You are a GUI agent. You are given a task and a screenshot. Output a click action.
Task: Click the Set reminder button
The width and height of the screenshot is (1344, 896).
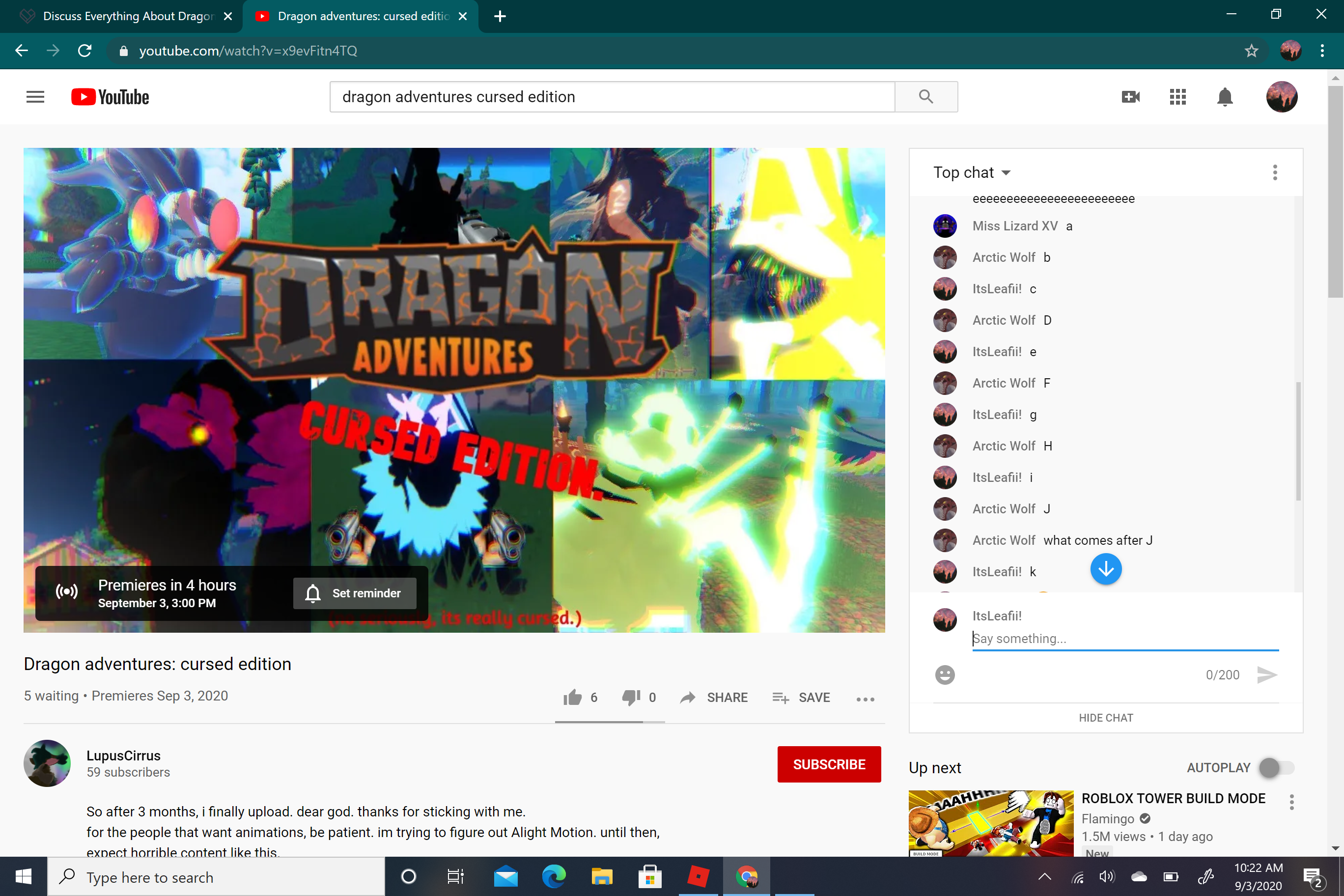click(354, 593)
